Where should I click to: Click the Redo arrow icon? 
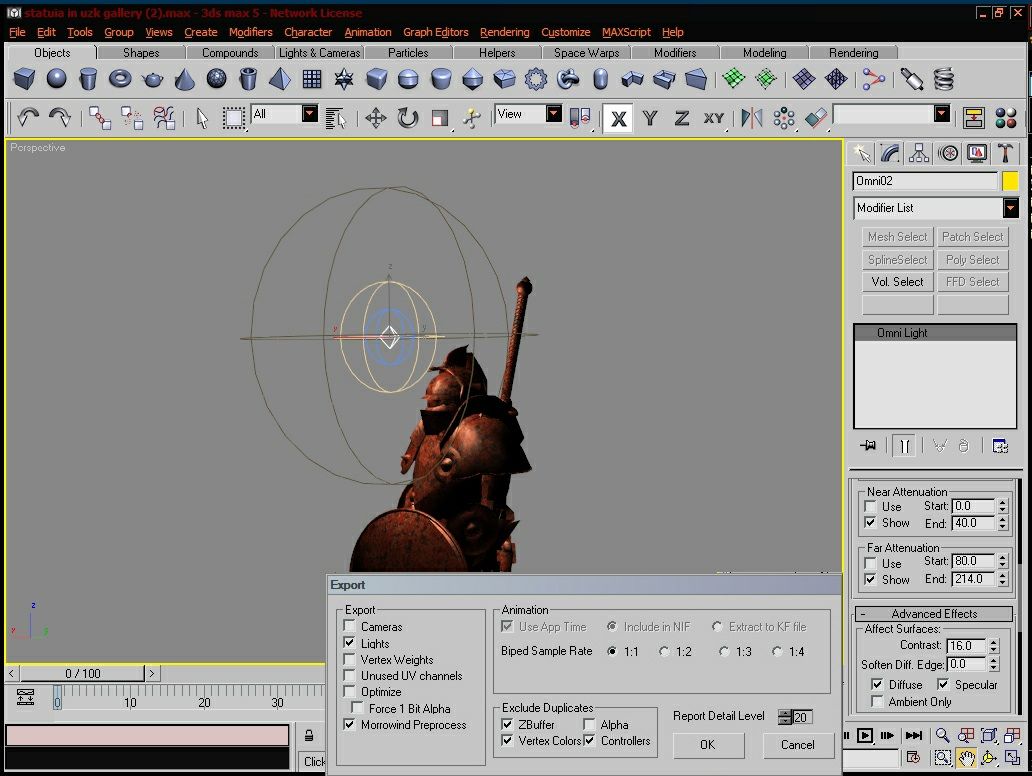click(60, 118)
